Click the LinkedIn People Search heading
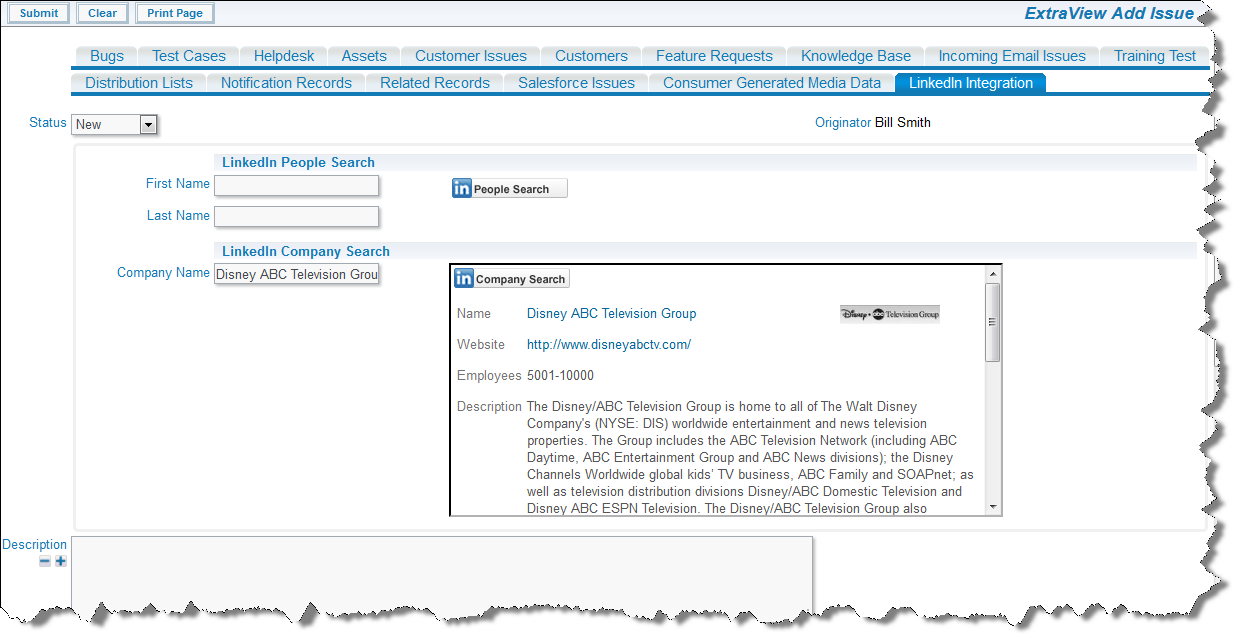Image resolution: width=1234 pixels, height=634 pixels. click(298, 162)
